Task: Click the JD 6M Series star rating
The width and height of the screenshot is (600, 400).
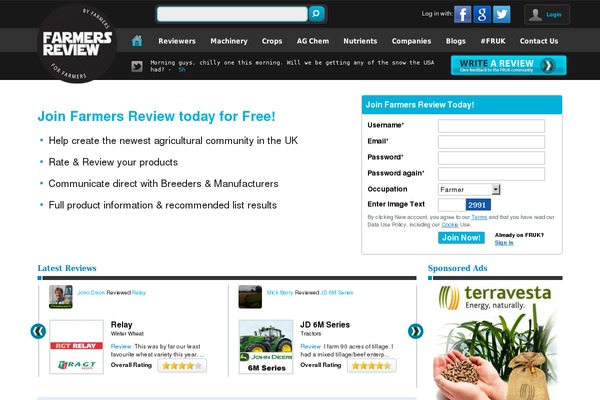Action: (372, 366)
